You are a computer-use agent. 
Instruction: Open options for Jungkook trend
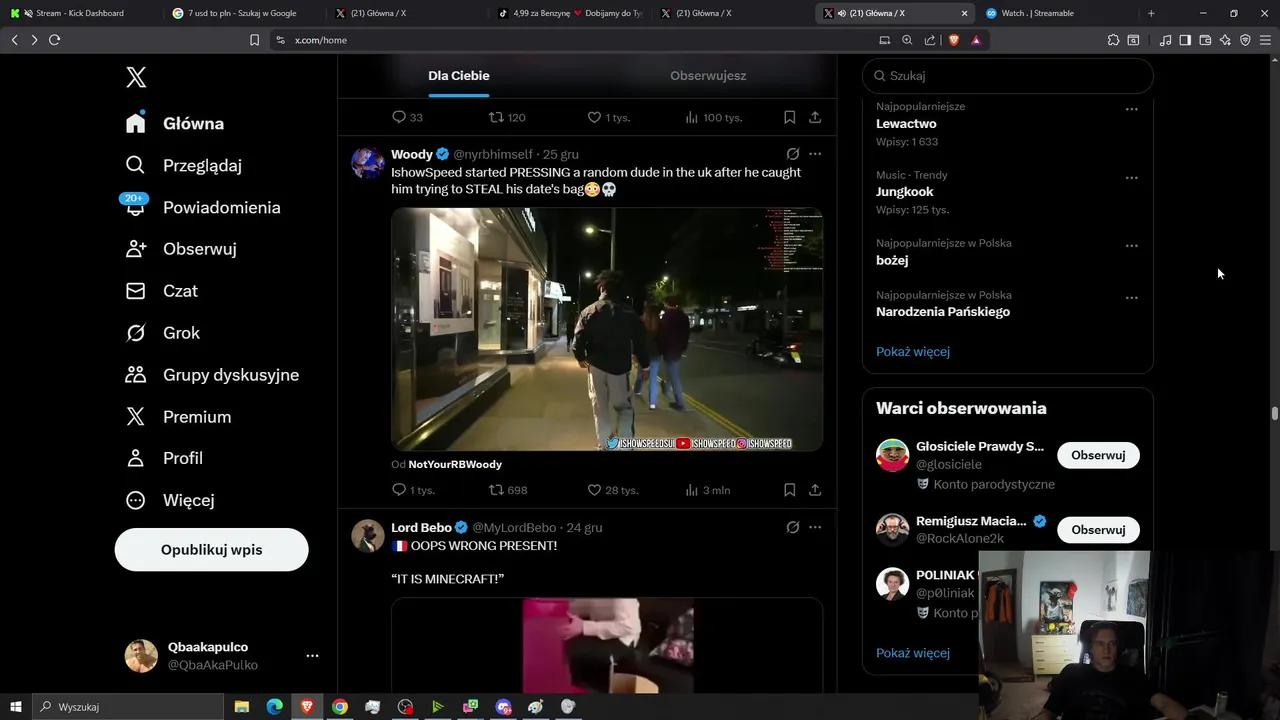1131,178
